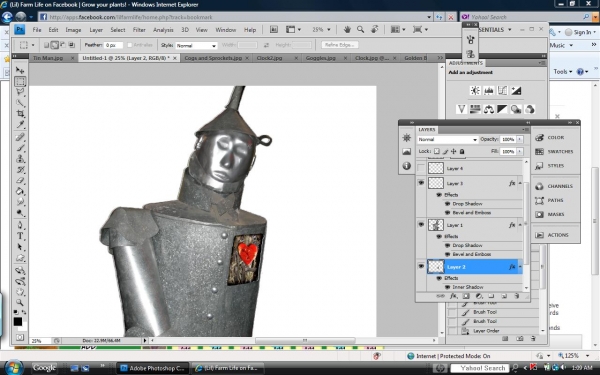Add a Color Balance adjustment
The height and width of the screenshot is (375, 600).
pyautogui.click(x=489, y=109)
